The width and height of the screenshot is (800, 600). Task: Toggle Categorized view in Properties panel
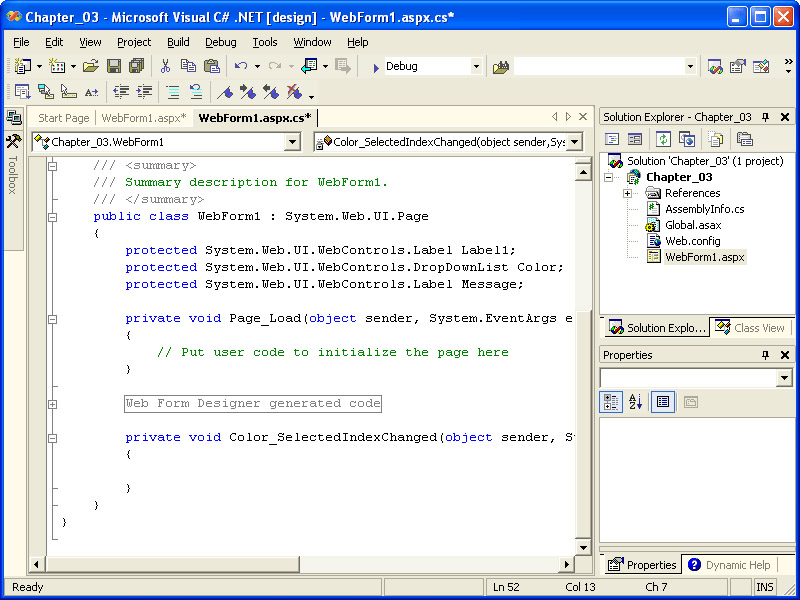point(611,402)
